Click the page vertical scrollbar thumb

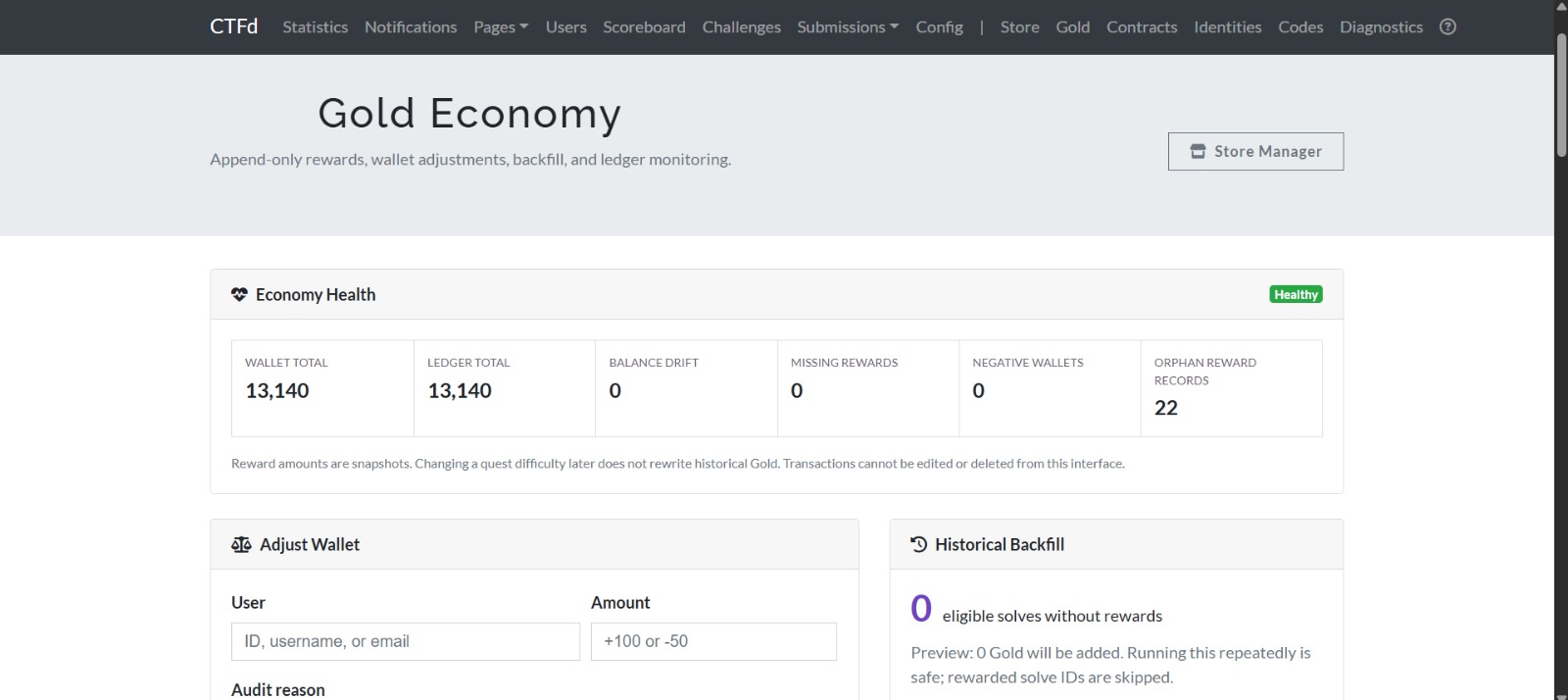[x=1561, y=95]
